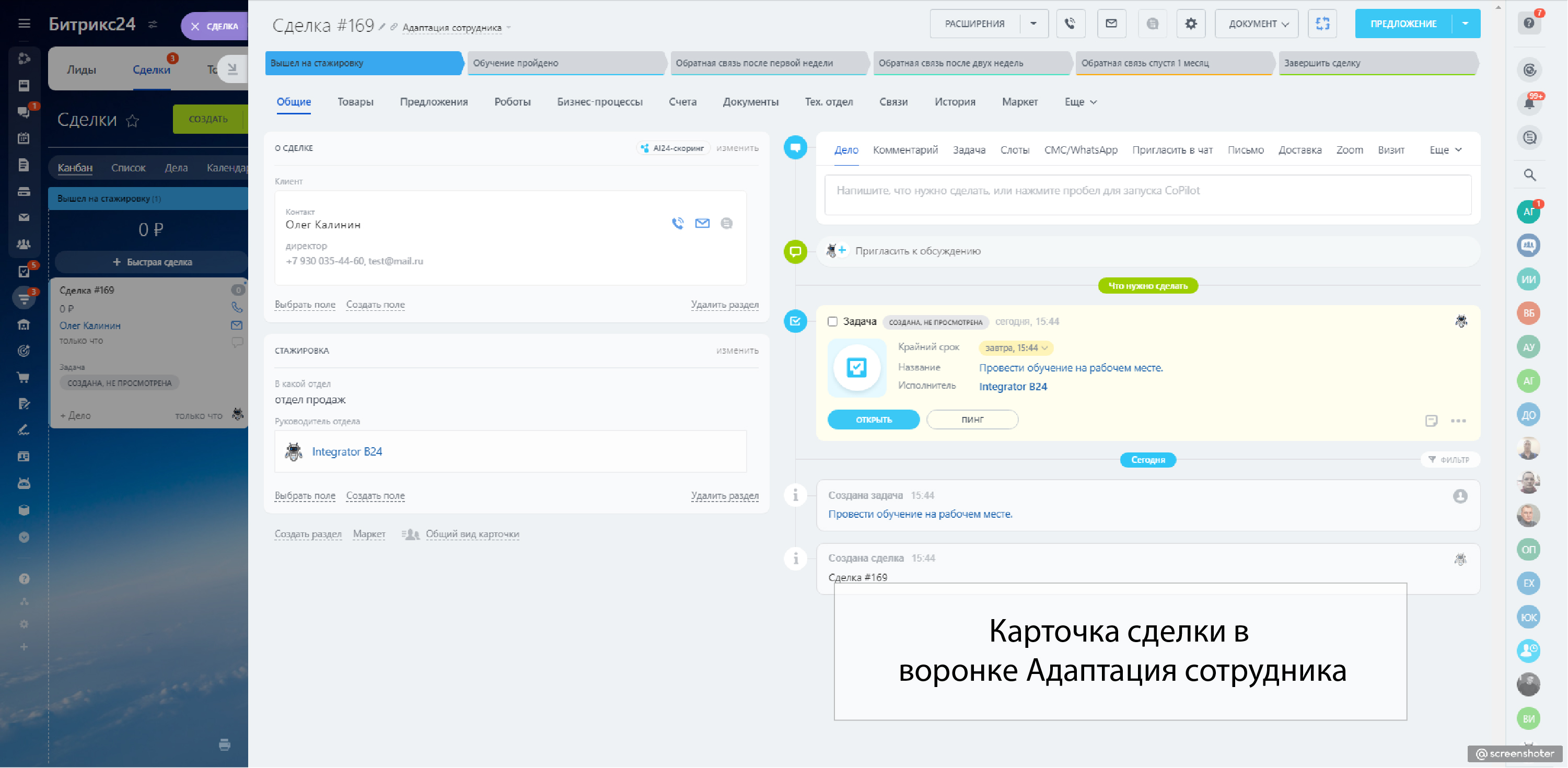Click the what-to-do text input field
This screenshot has height=768, width=1568.
1147,194
